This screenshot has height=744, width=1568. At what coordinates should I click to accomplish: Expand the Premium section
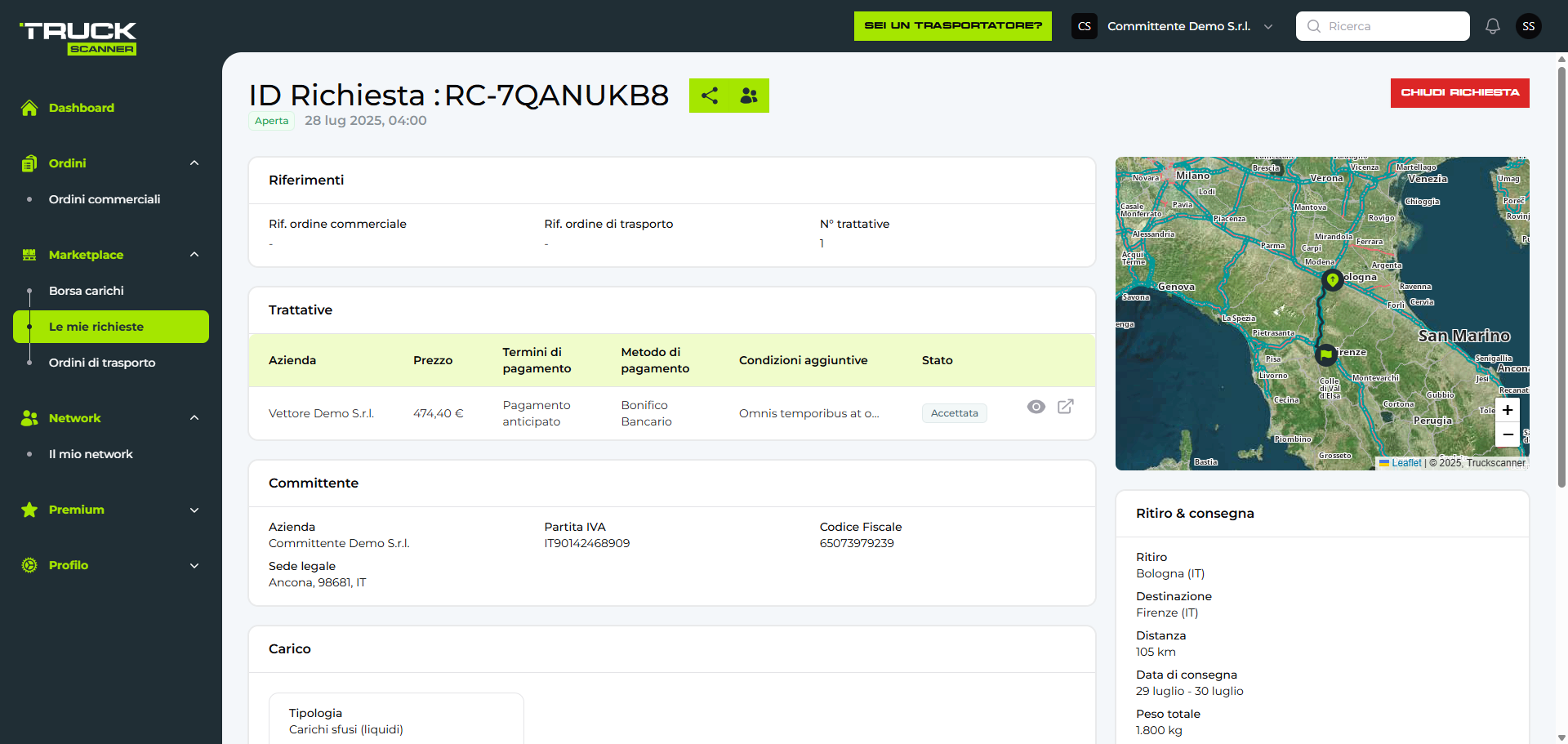[x=194, y=510]
